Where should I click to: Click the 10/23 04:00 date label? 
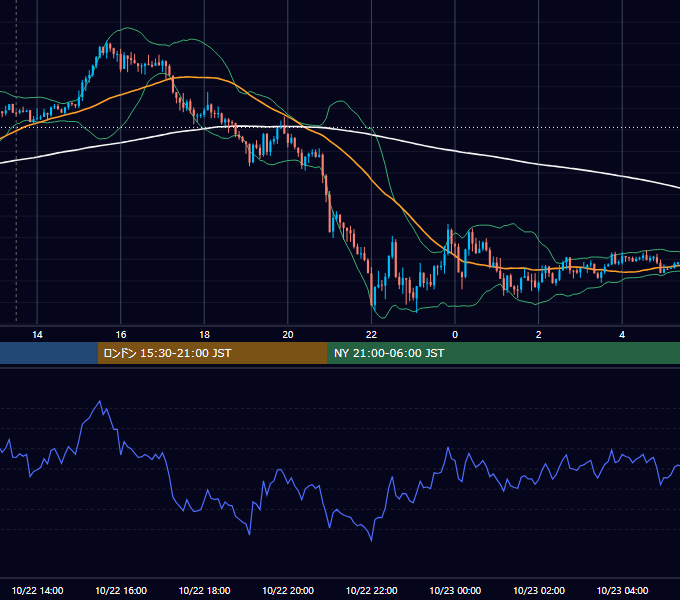pyautogui.click(x=622, y=590)
